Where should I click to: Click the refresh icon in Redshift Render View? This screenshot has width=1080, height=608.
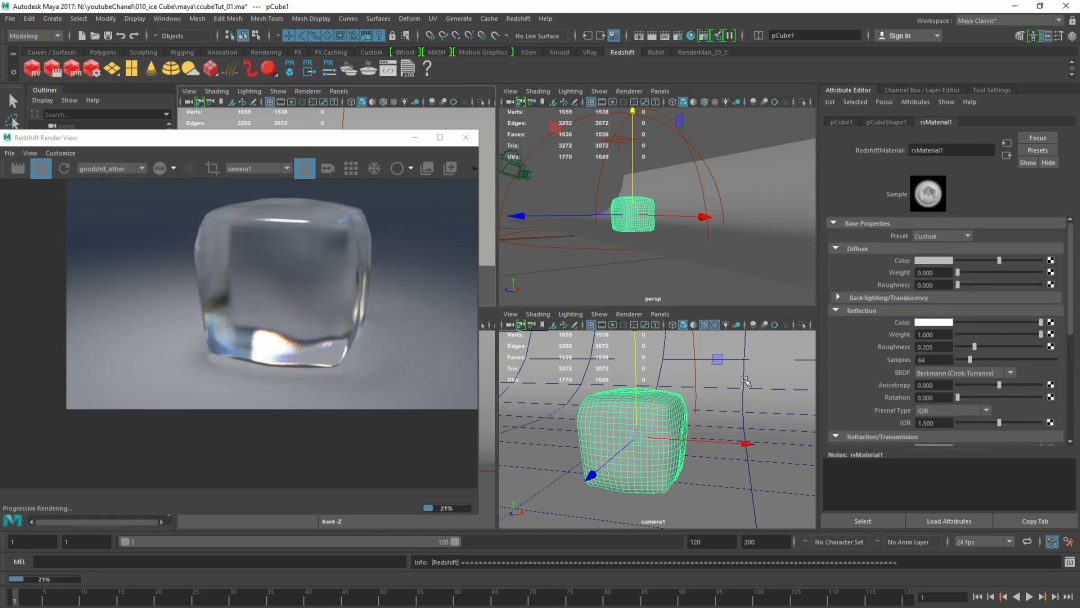[x=65, y=169]
